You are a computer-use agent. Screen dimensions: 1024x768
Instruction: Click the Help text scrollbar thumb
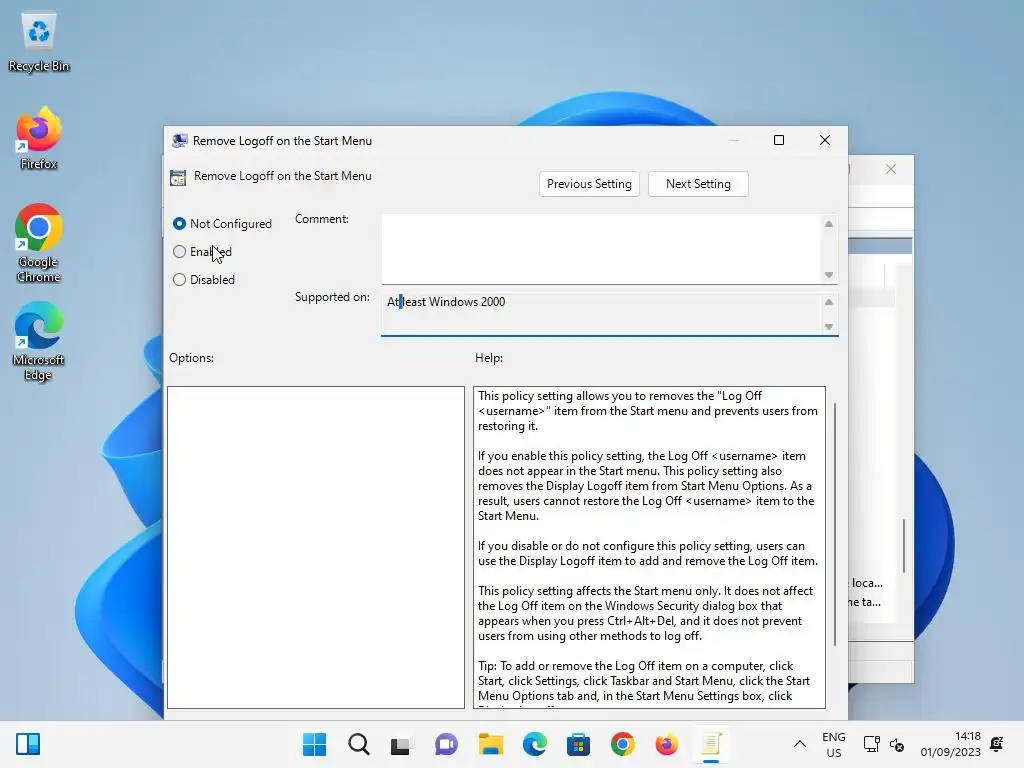(835, 524)
